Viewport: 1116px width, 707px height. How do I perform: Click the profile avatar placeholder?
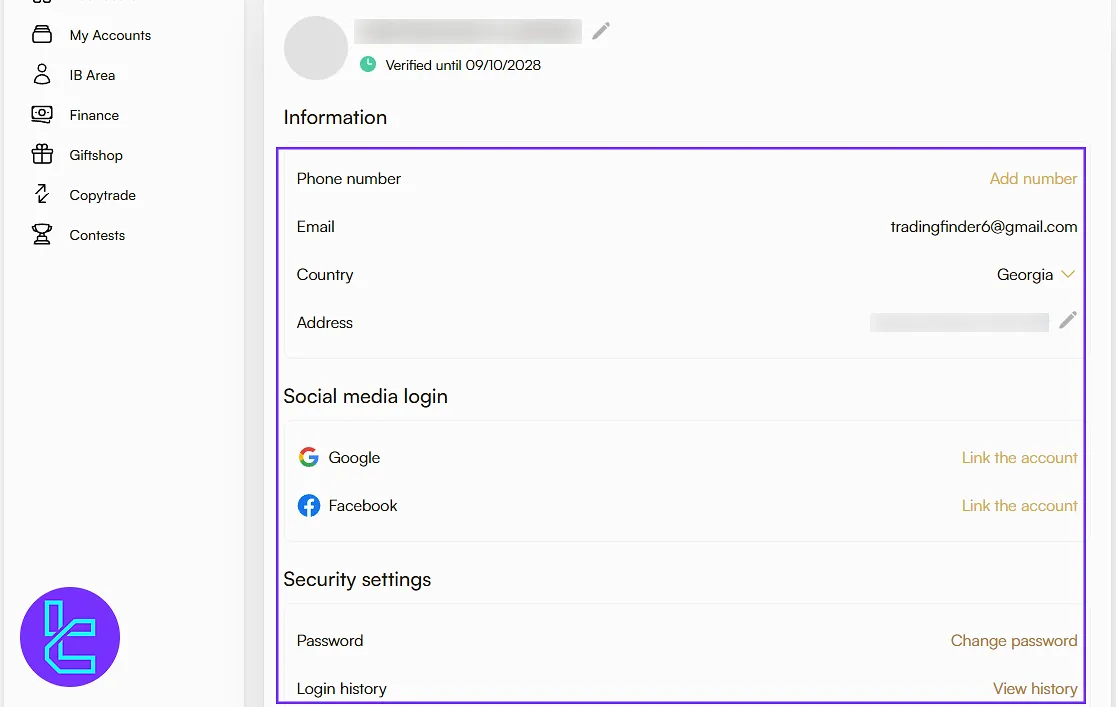point(316,48)
